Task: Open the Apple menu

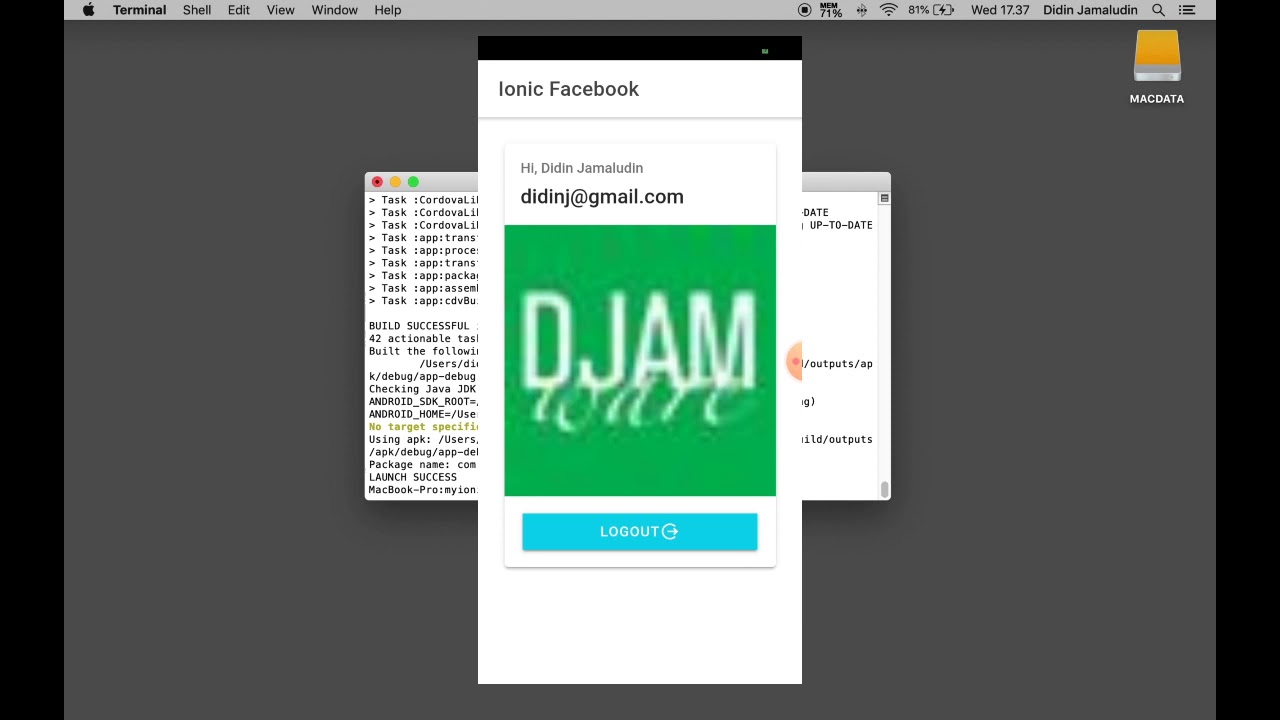Action: (88, 10)
